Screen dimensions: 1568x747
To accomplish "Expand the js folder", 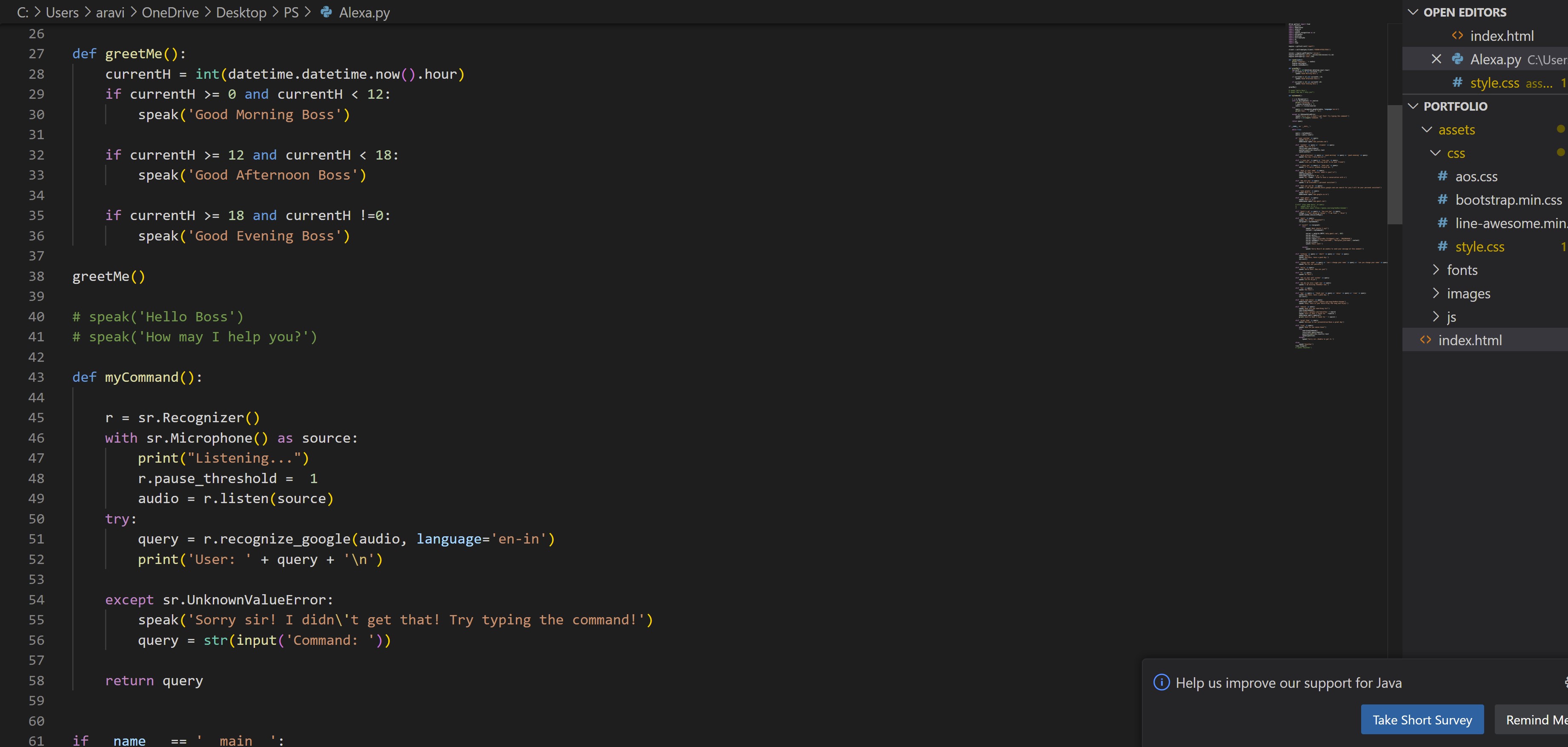I will coord(1436,317).
